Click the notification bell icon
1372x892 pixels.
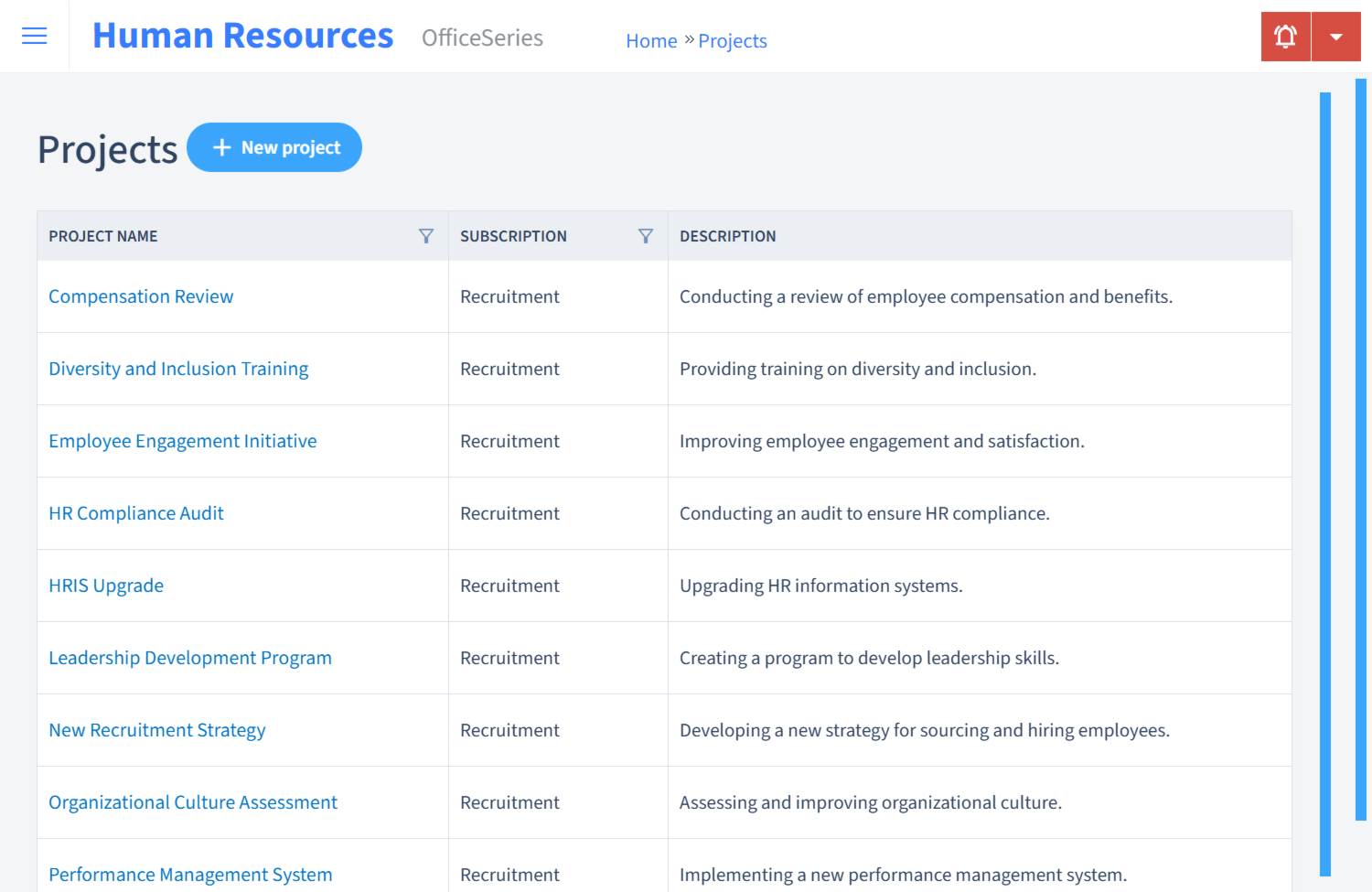(x=1285, y=36)
